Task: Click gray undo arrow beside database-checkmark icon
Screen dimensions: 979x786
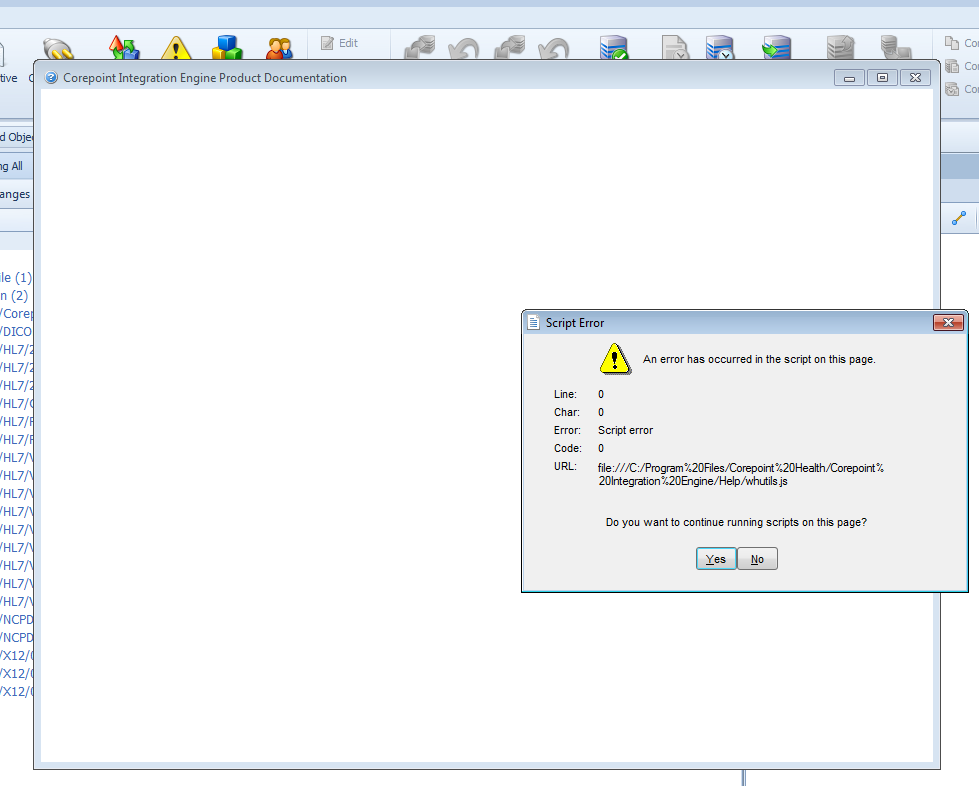Action: coord(553,49)
